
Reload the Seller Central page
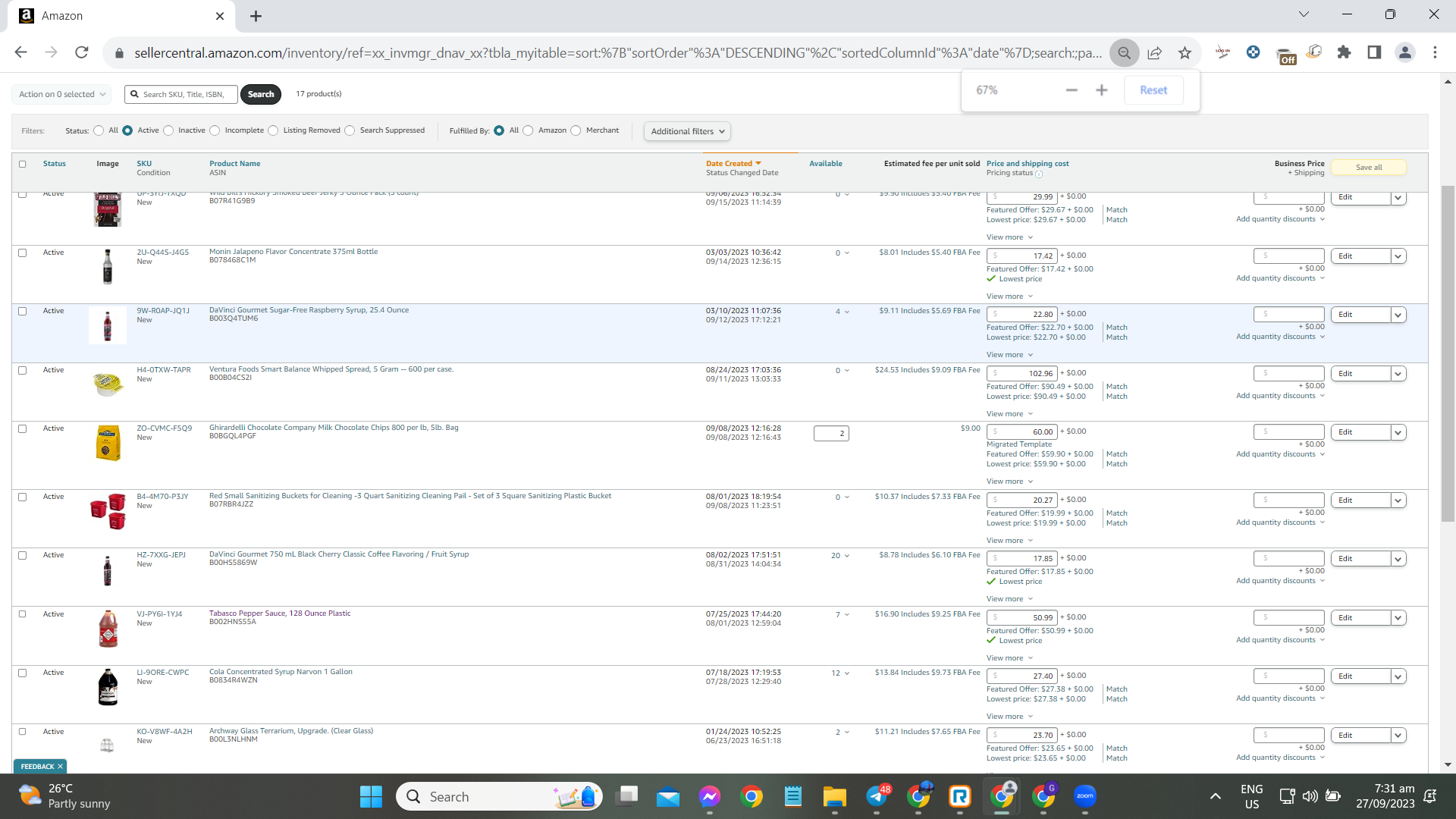tap(82, 52)
